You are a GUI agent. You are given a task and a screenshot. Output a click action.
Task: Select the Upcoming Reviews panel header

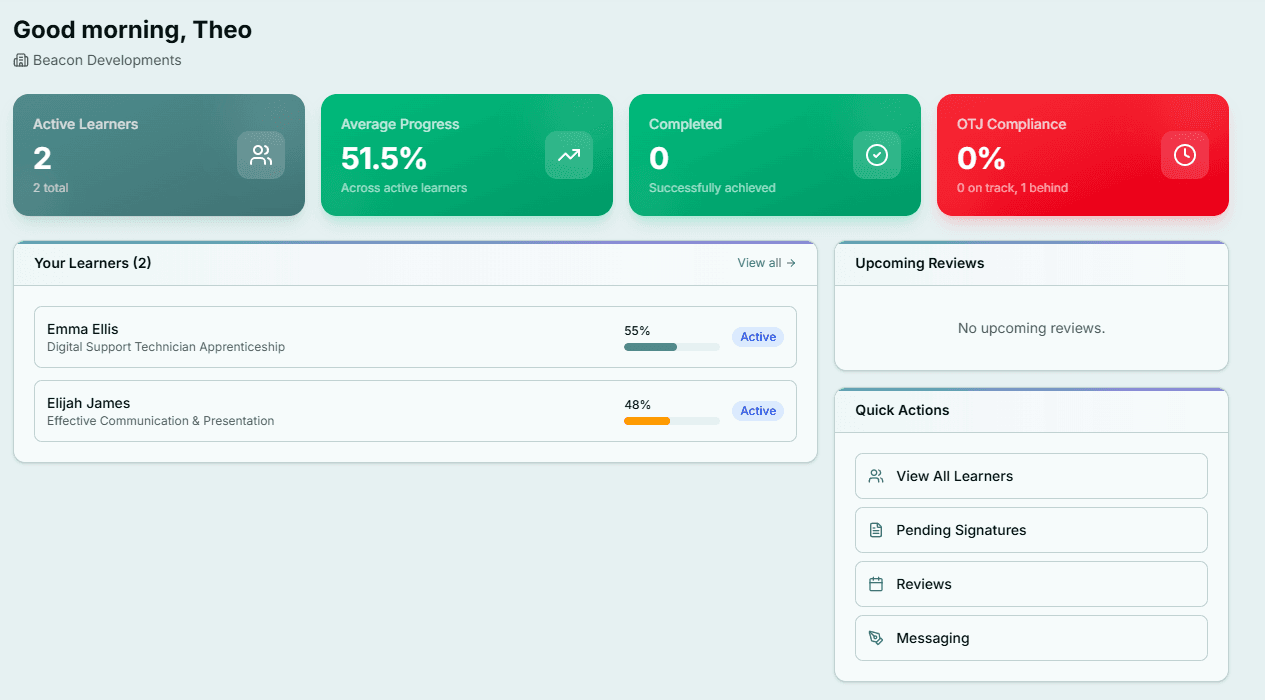919,263
